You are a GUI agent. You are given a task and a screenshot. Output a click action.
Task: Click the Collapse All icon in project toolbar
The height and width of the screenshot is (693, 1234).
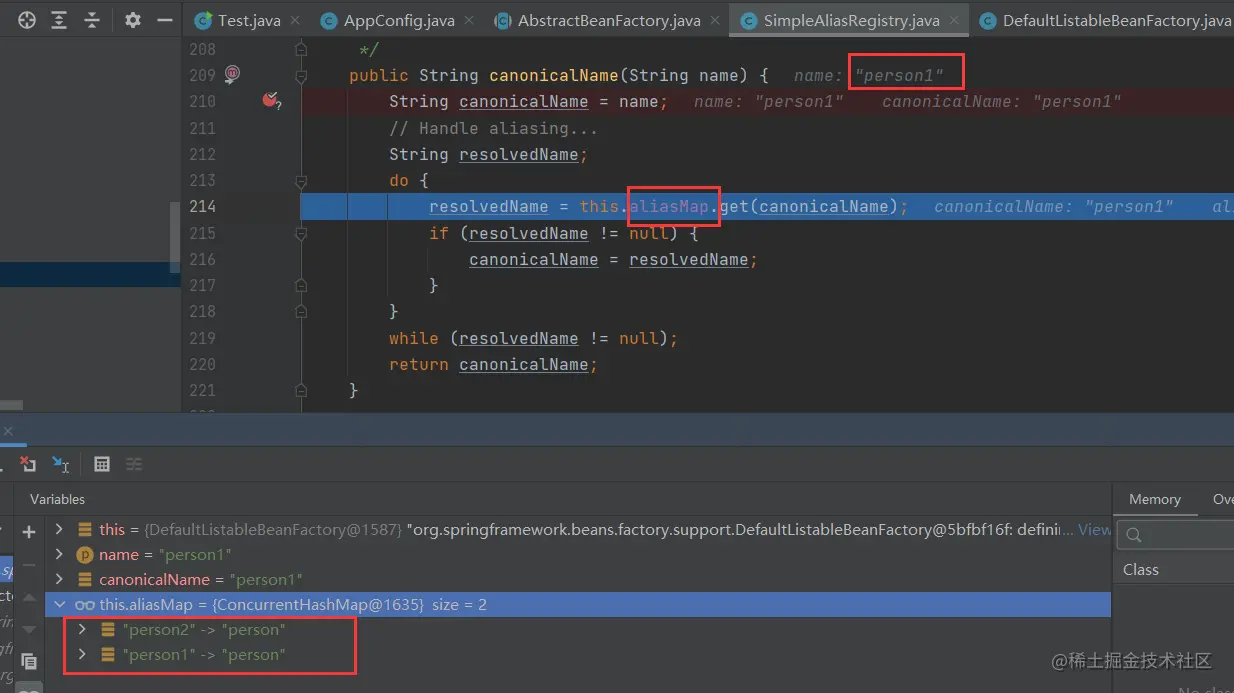(92, 20)
